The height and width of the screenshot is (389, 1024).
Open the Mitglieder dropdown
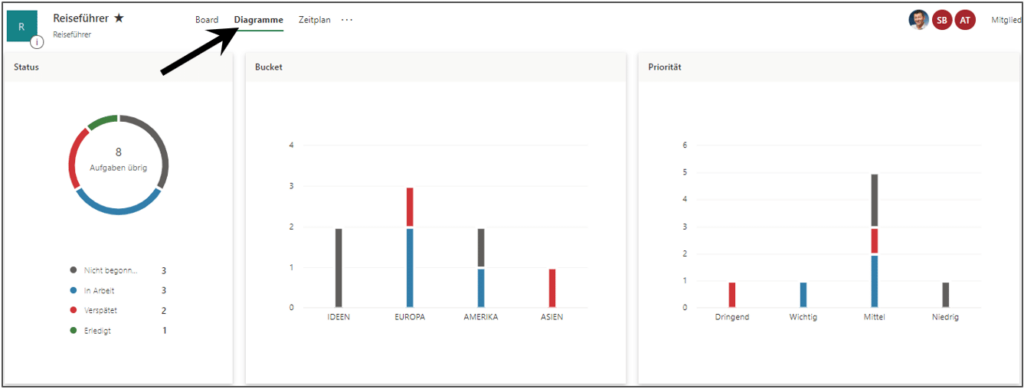1007,20
